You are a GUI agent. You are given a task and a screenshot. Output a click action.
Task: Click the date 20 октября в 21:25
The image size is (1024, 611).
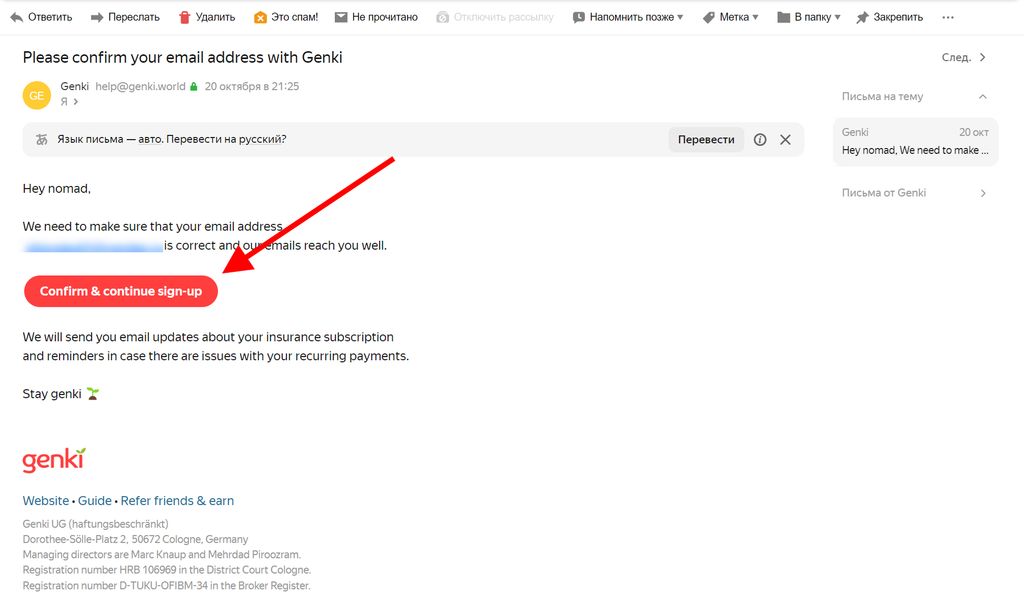tap(252, 86)
